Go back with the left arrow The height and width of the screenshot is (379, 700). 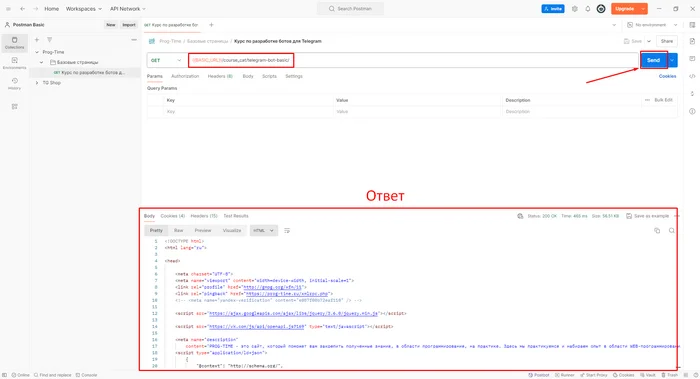[x=22, y=8]
